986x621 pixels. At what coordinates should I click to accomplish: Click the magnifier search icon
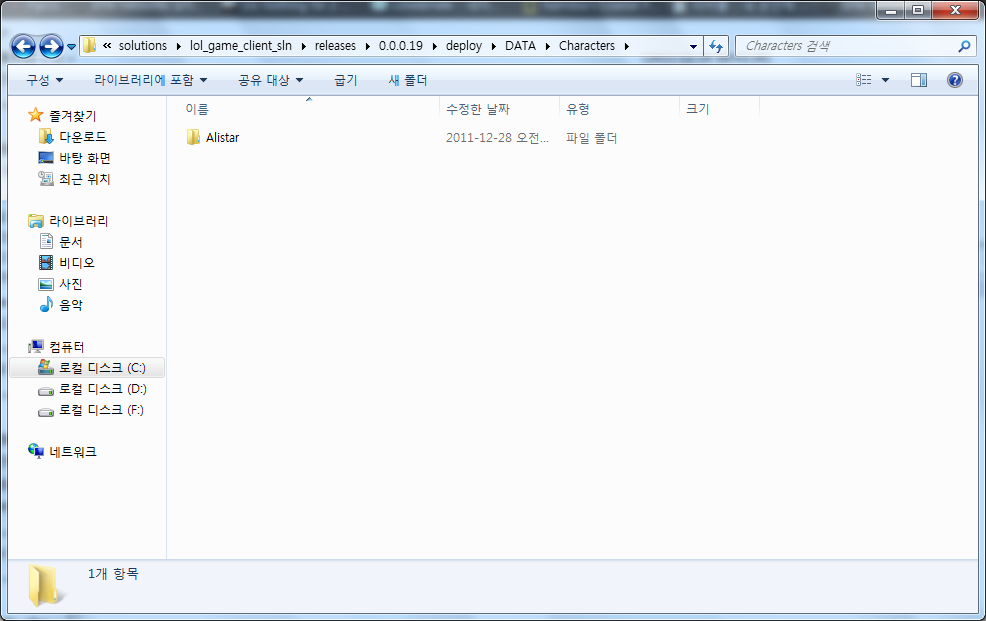click(x=963, y=46)
